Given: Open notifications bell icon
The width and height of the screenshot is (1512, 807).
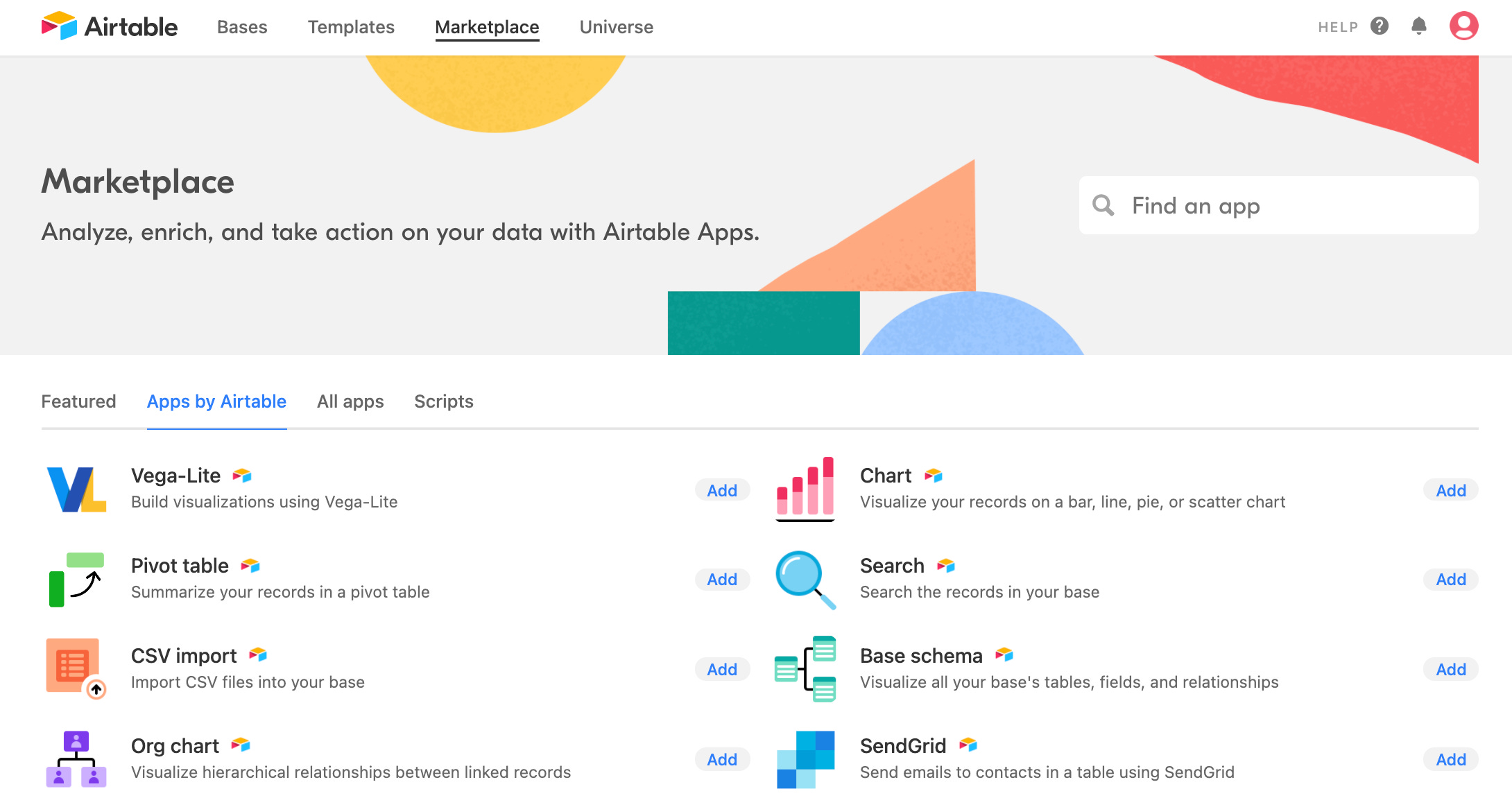Looking at the screenshot, I should 1418,26.
